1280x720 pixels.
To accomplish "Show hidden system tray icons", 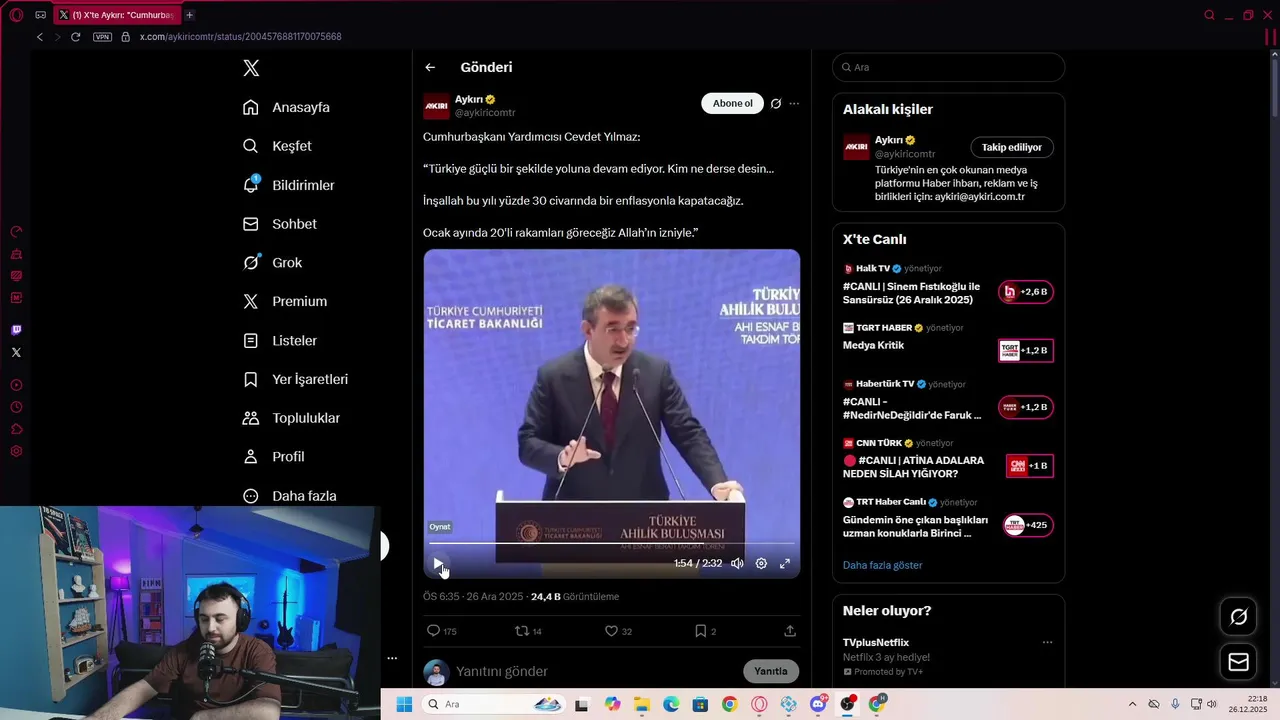I will point(1132,704).
